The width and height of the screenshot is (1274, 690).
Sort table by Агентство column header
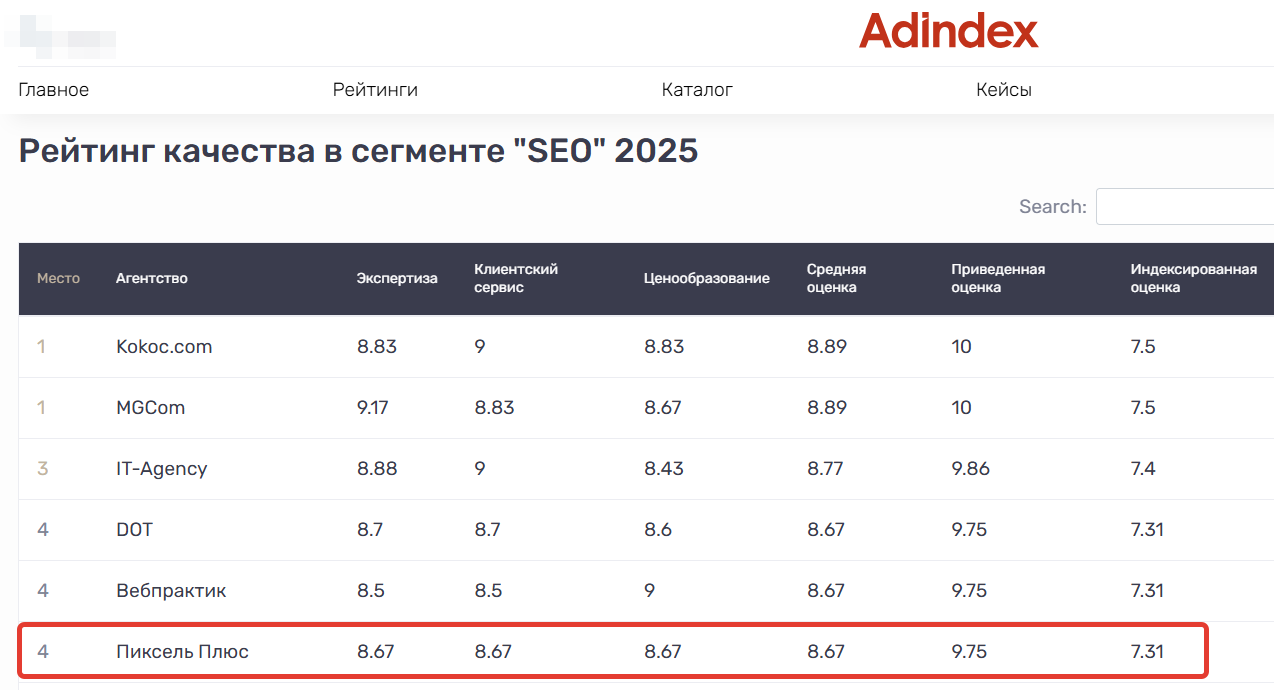[152, 278]
